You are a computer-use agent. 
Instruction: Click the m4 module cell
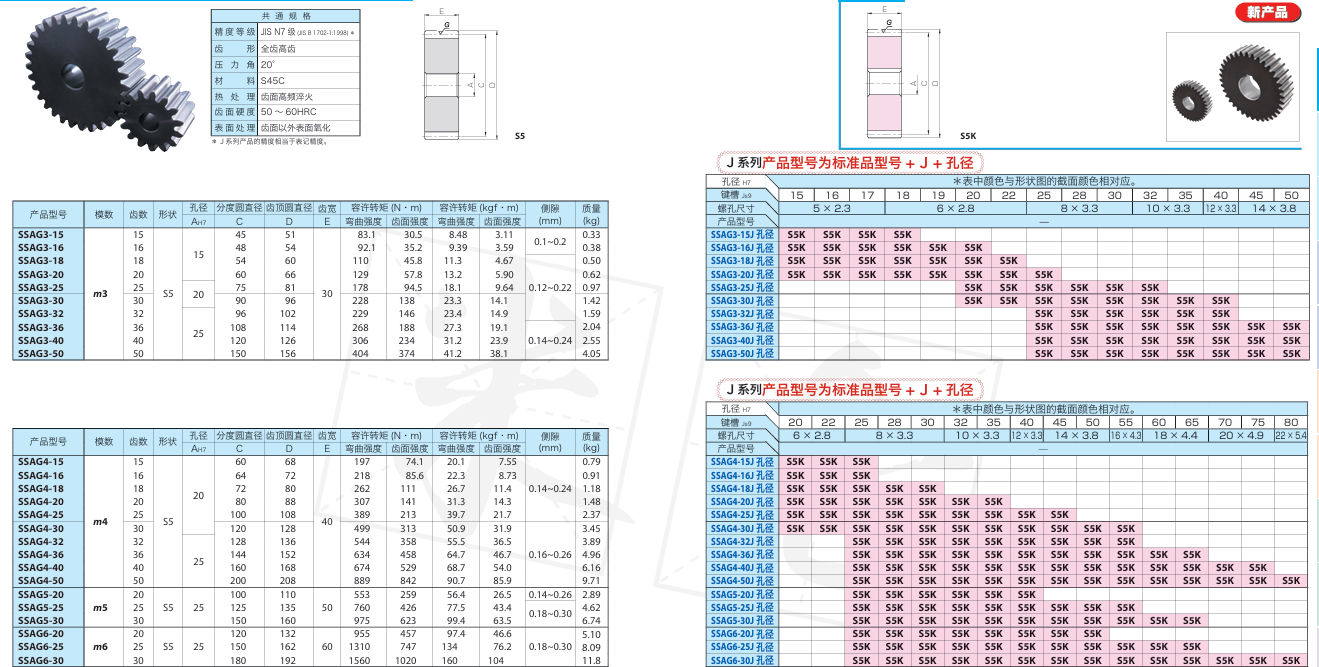coord(103,521)
